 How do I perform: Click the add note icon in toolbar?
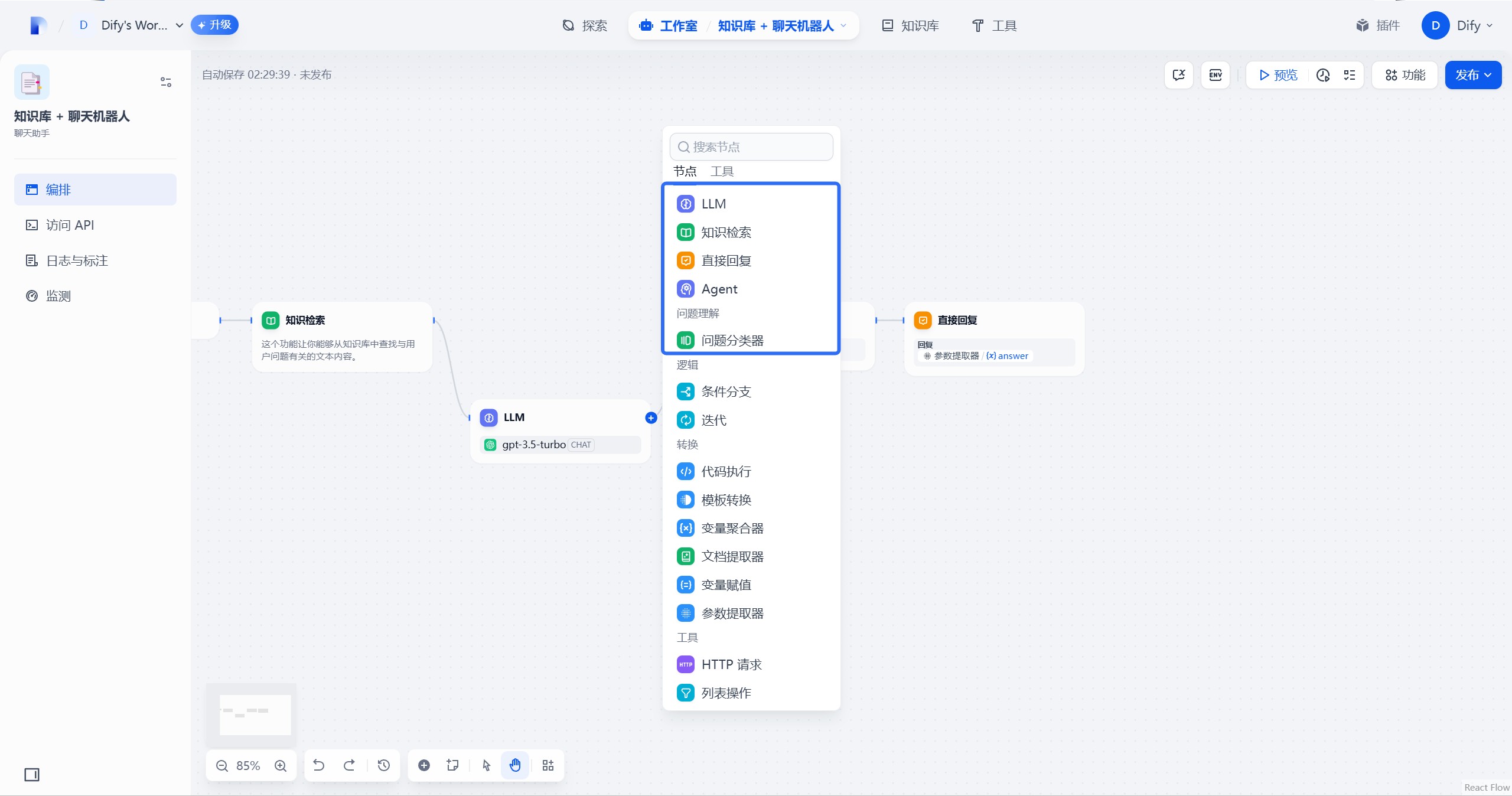pyautogui.click(x=453, y=765)
